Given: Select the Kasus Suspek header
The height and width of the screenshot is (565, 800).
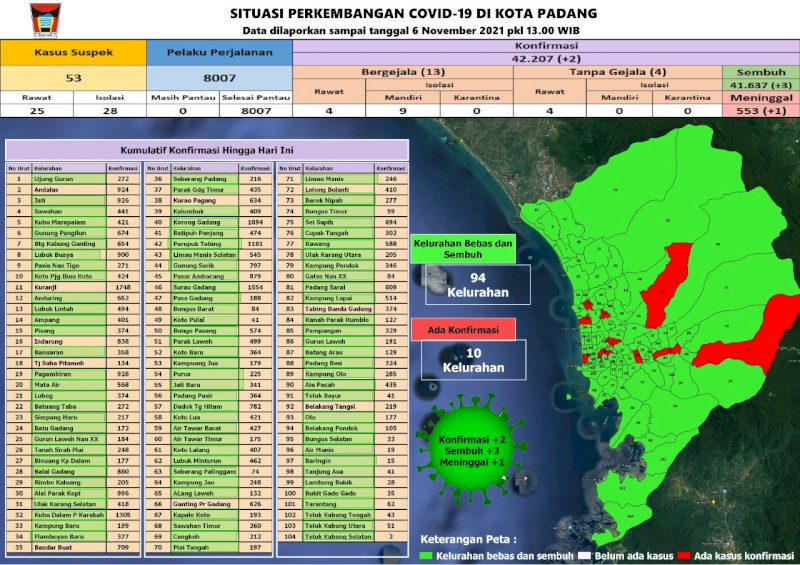Looking at the screenshot, I should (x=73, y=53).
